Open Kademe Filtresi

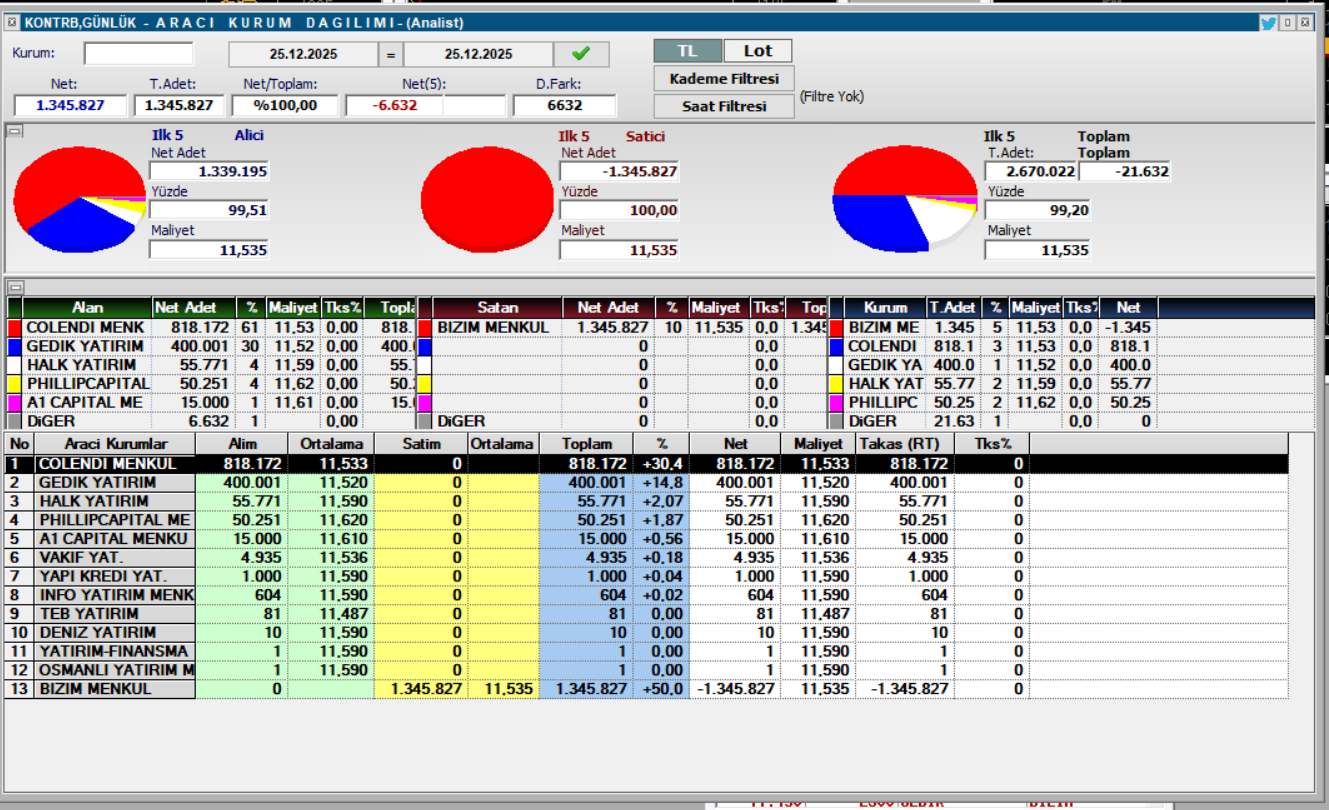click(x=724, y=78)
